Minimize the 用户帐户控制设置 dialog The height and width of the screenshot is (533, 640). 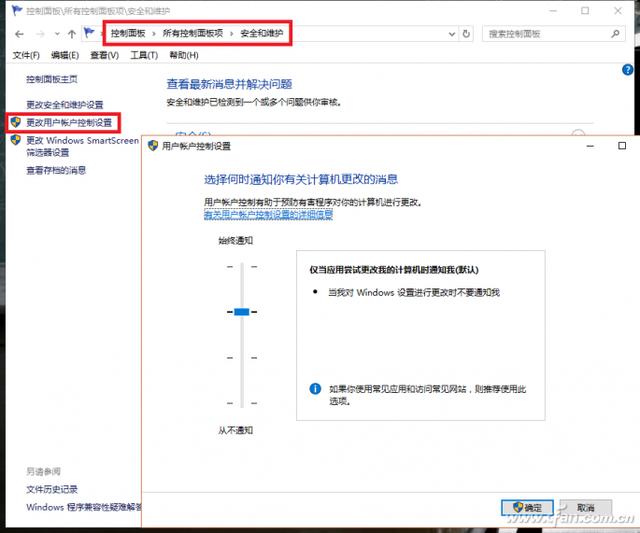(590, 146)
